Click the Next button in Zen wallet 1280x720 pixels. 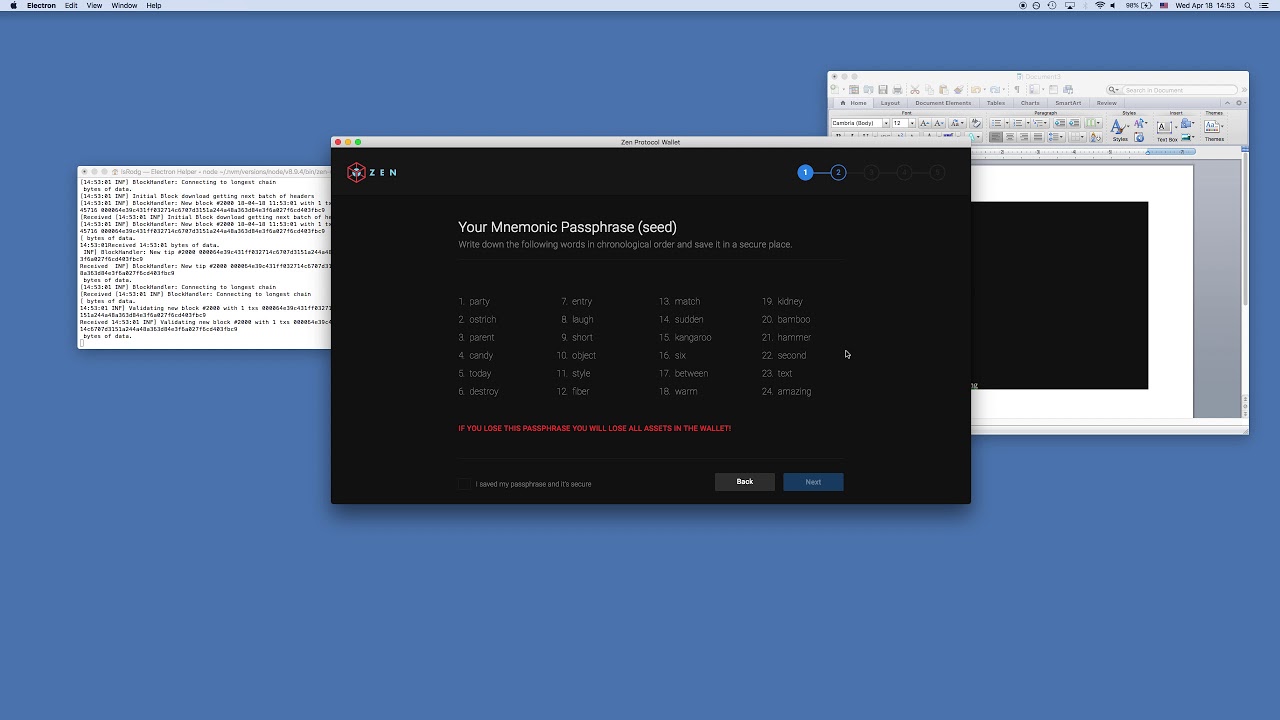[813, 482]
